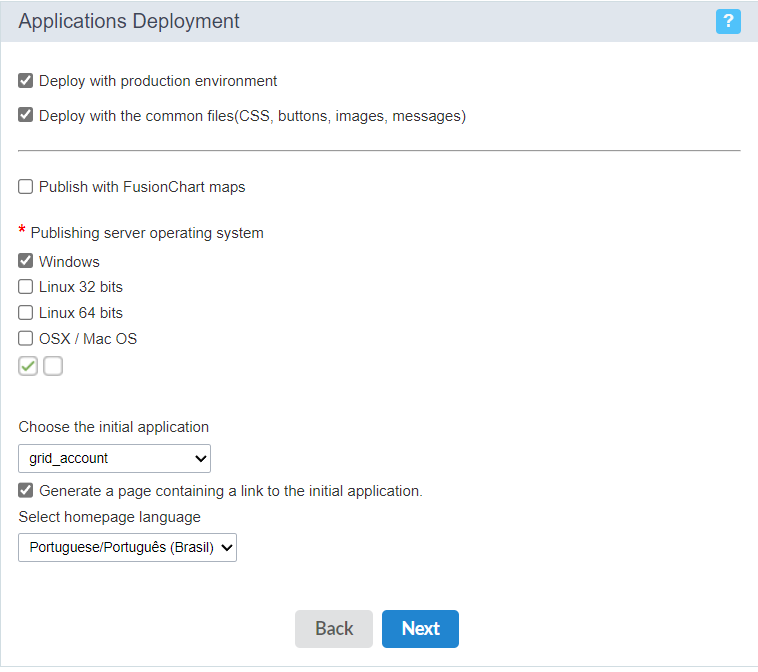Click the Applications Deployment title heading
The width and height of the screenshot is (758, 672).
point(129,21)
